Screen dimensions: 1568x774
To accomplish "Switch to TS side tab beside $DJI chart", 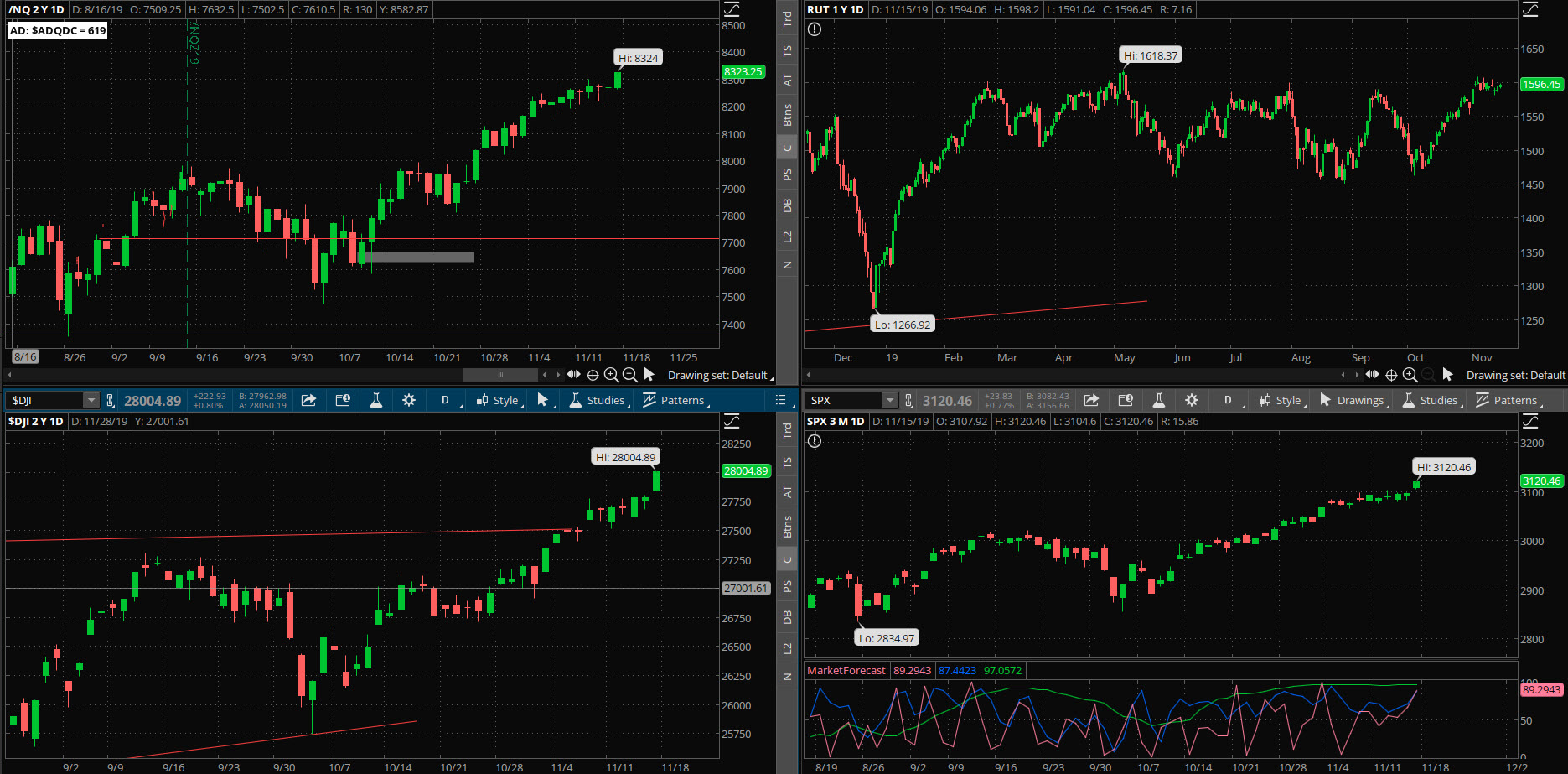I will 787,462.
